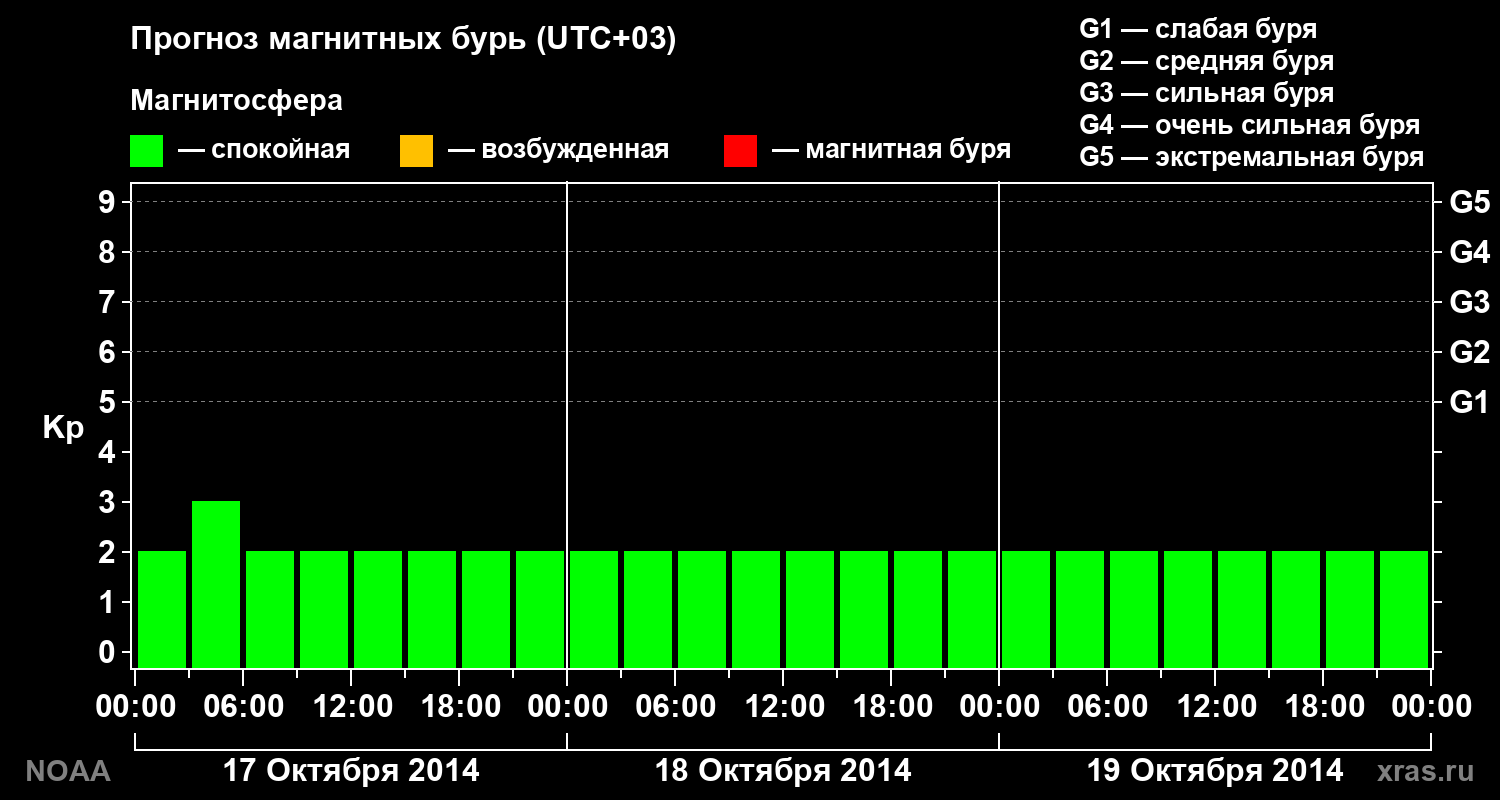The image size is (1500, 800).
Task: Click the '19 Октября 2014' date label
Action: click(x=1215, y=771)
